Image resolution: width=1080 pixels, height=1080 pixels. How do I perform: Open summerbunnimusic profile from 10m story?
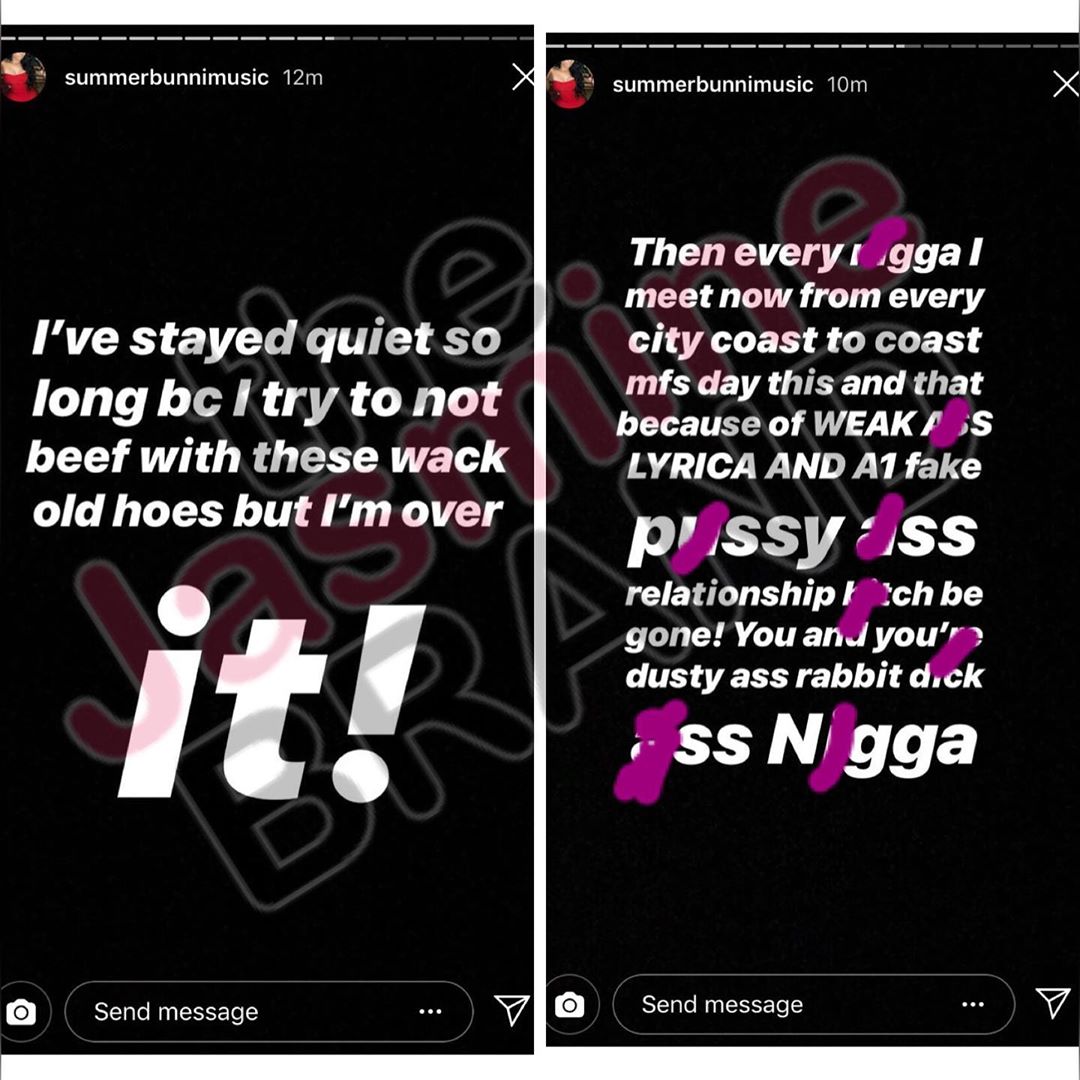[713, 84]
